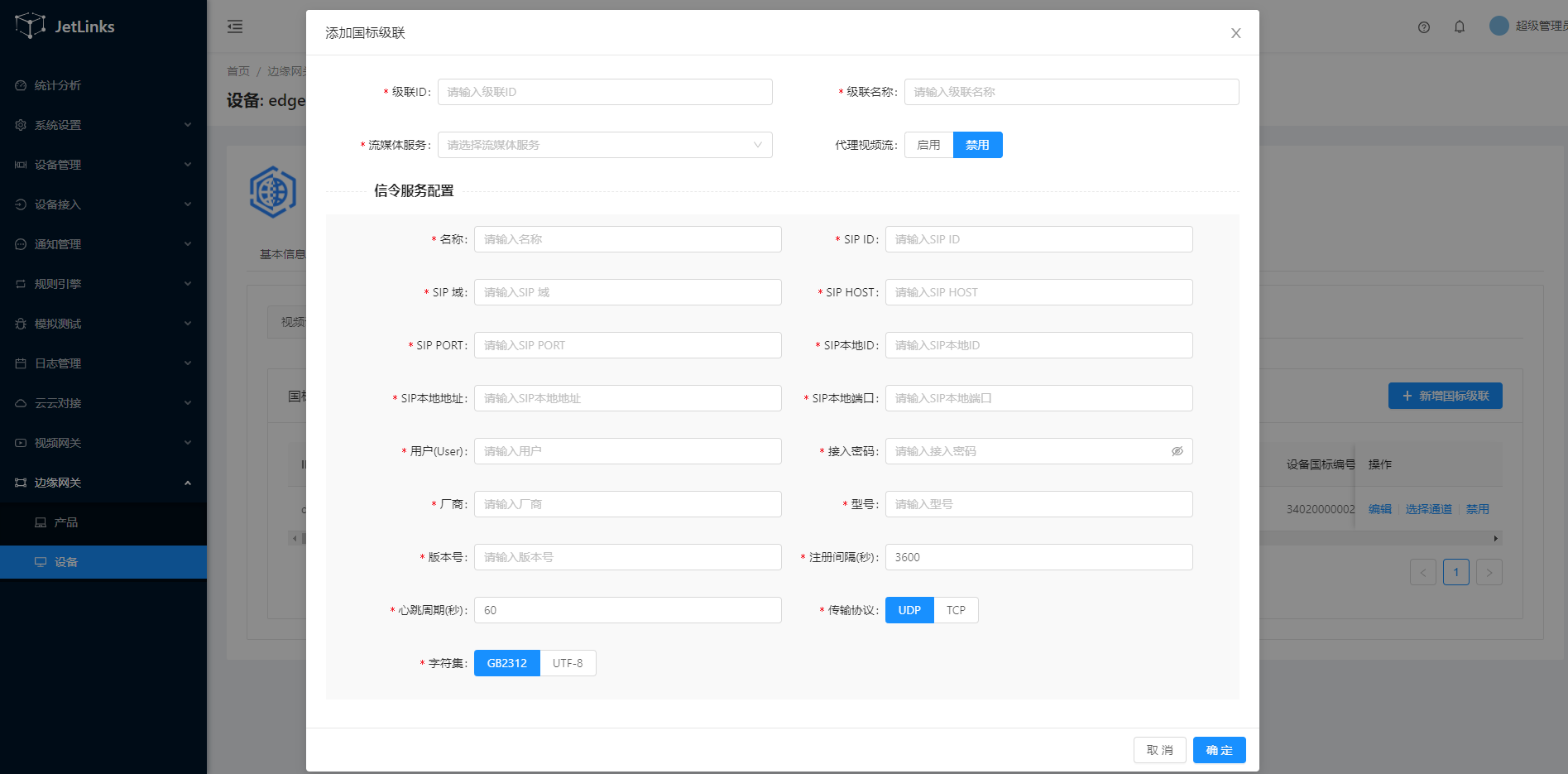Click the JetLinks logo
The height and width of the screenshot is (774, 1568).
pos(65,26)
